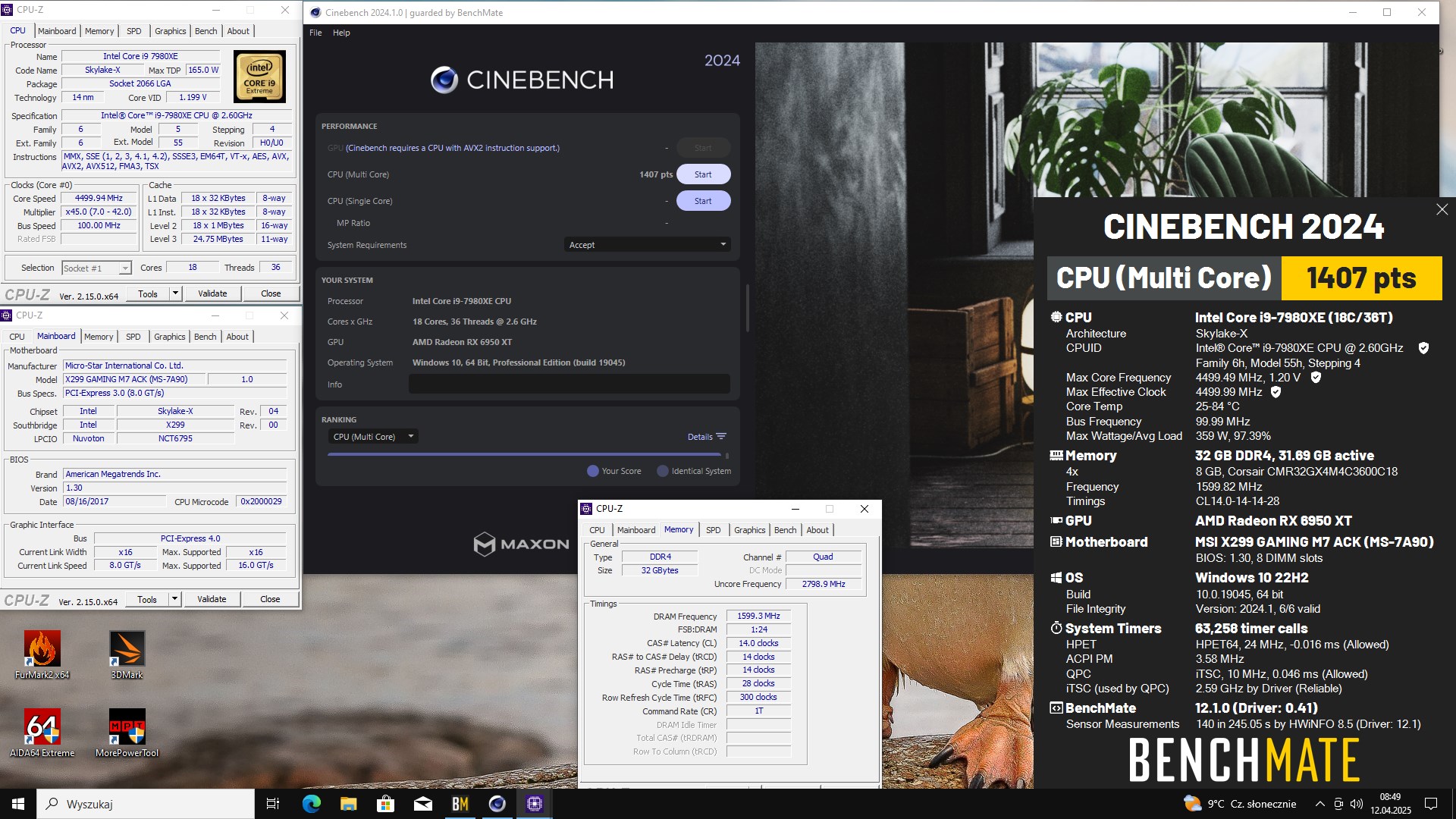Open Mainboard tab in Memory CPU-Z window
The image size is (1456, 819).
pyautogui.click(x=635, y=530)
